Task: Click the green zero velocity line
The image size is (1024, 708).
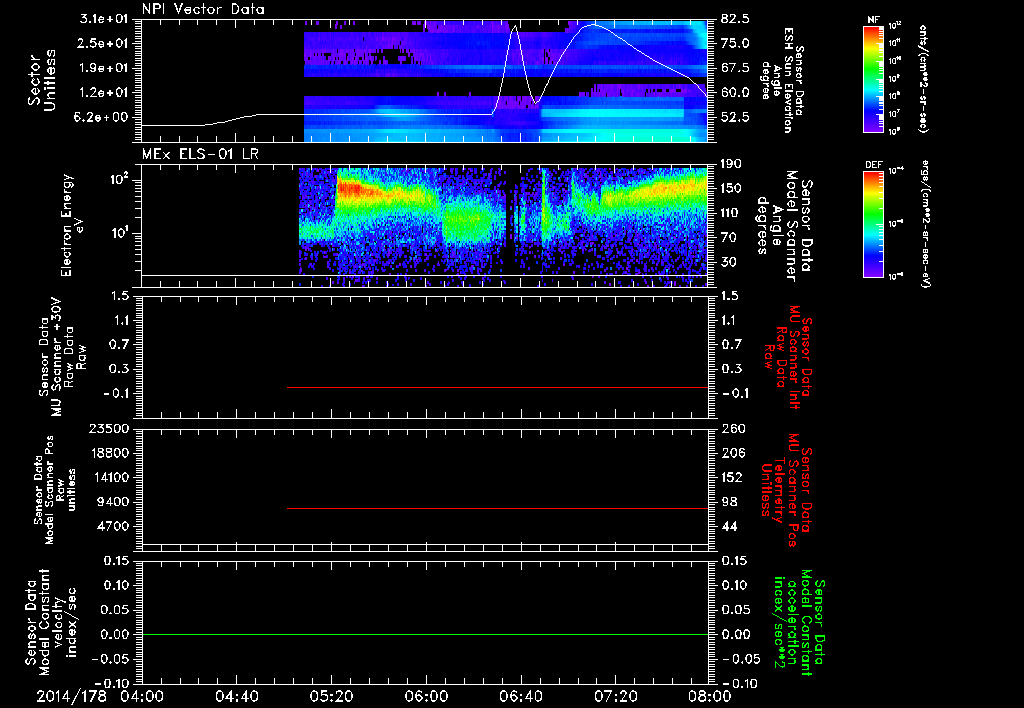Action: point(425,634)
